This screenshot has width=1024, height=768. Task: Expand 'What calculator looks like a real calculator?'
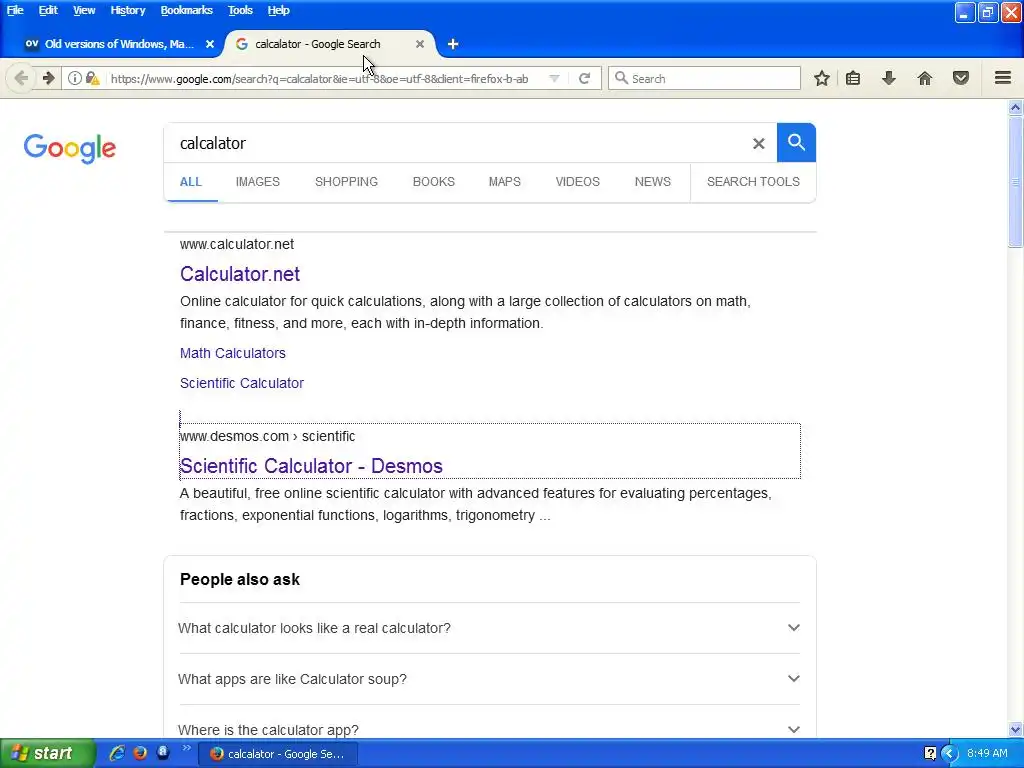[x=489, y=628]
